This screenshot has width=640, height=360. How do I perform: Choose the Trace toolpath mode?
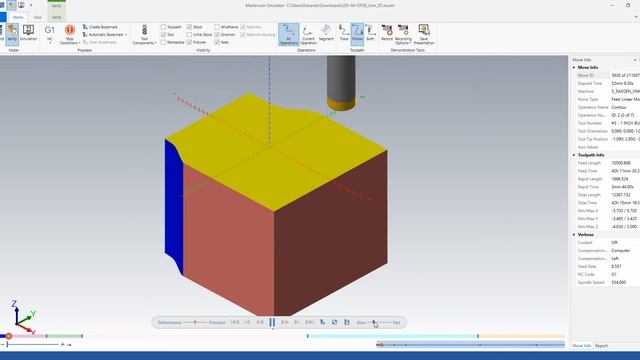click(344, 33)
